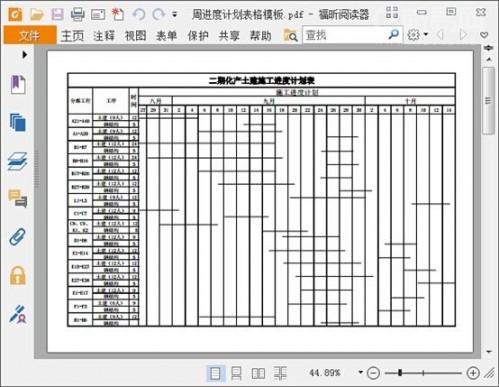Click the 施工进度计划 header cell
Viewport: 499px width, 387px height.
click(x=297, y=92)
